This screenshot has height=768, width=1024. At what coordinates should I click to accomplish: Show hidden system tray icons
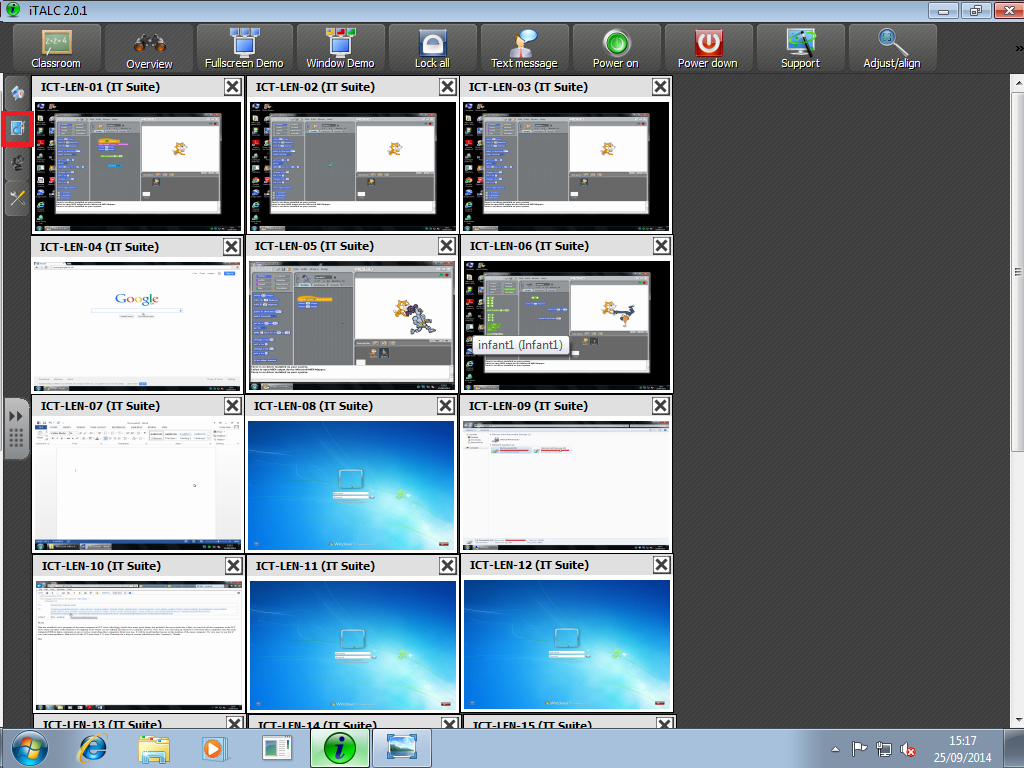pyautogui.click(x=835, y=749)
